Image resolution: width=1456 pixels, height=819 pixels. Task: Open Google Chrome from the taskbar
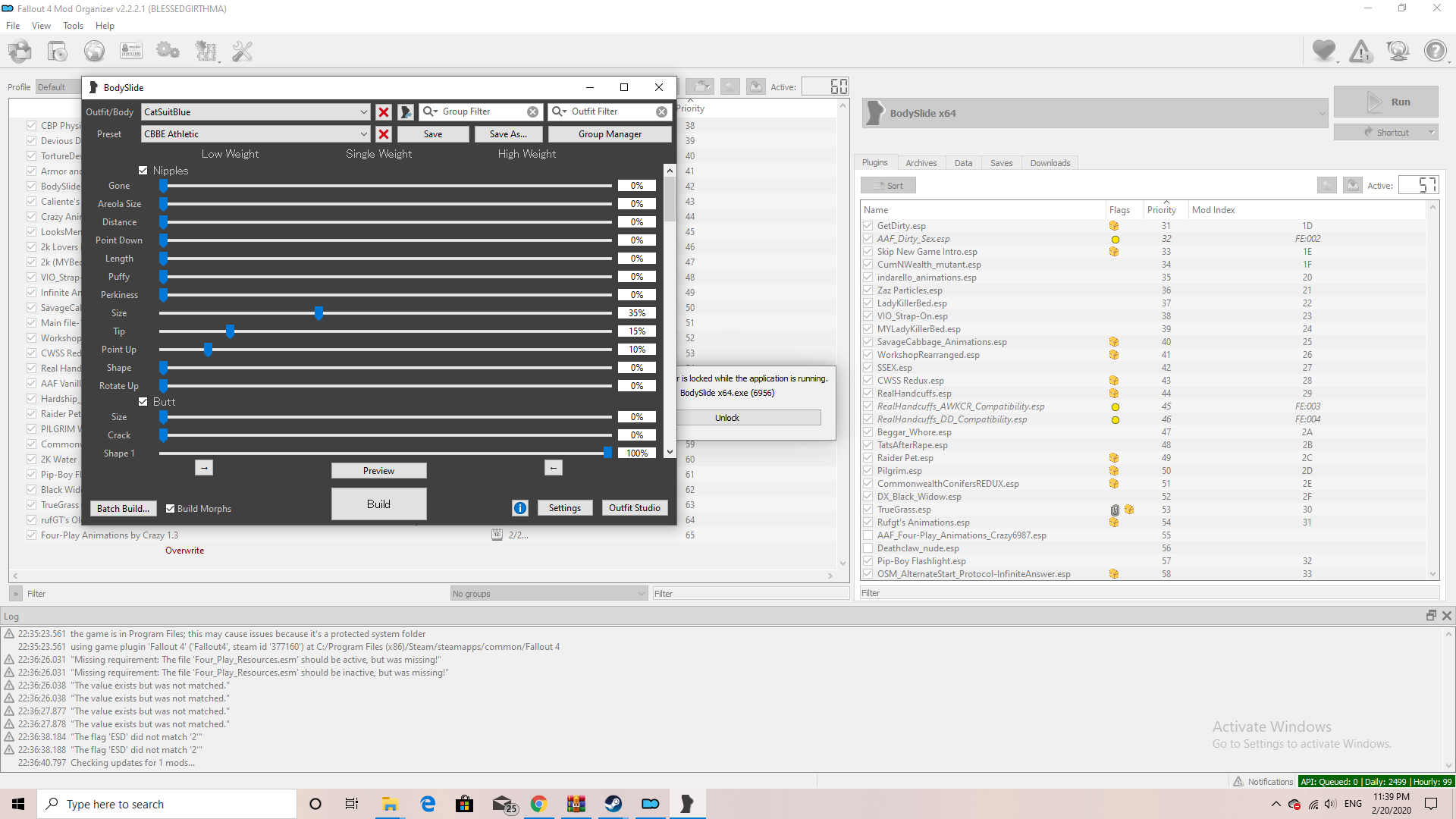(x=538, y=804)
